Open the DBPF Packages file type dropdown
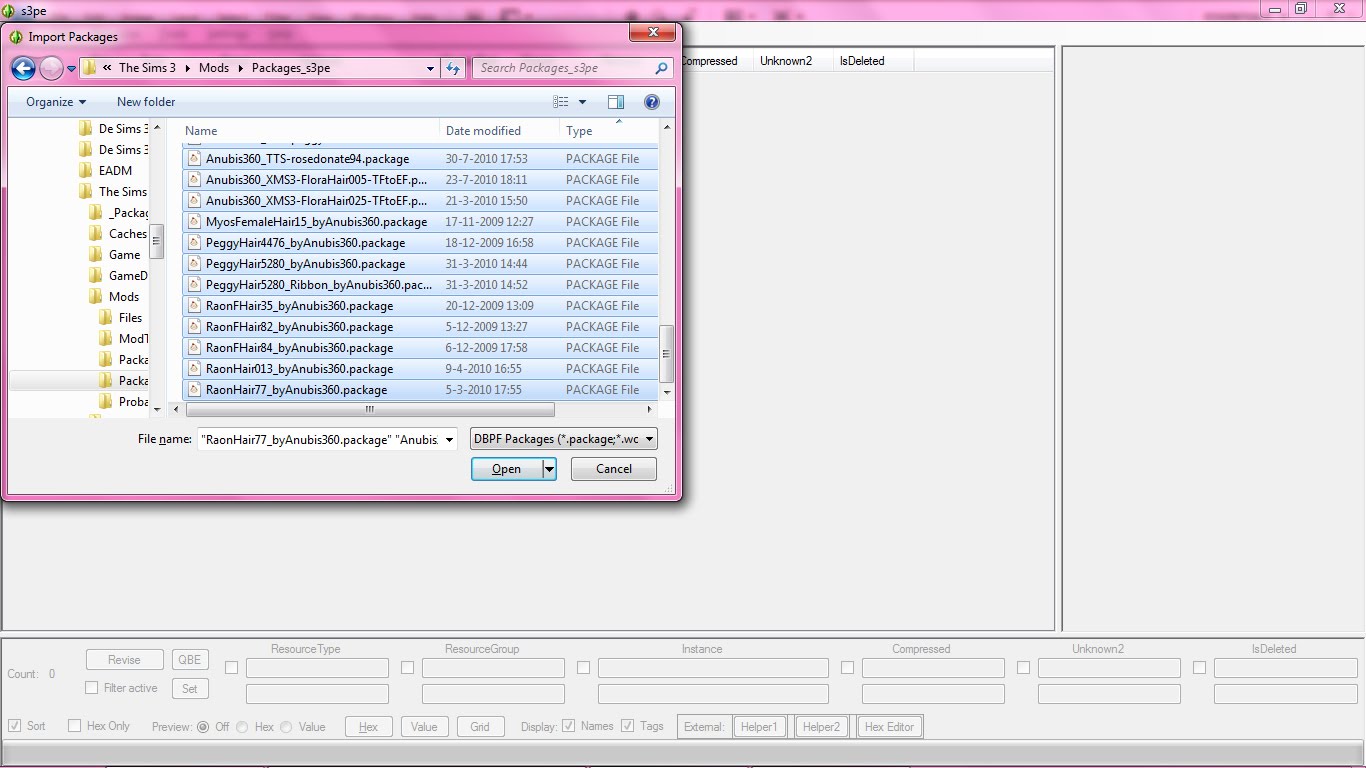 [648, 438]
